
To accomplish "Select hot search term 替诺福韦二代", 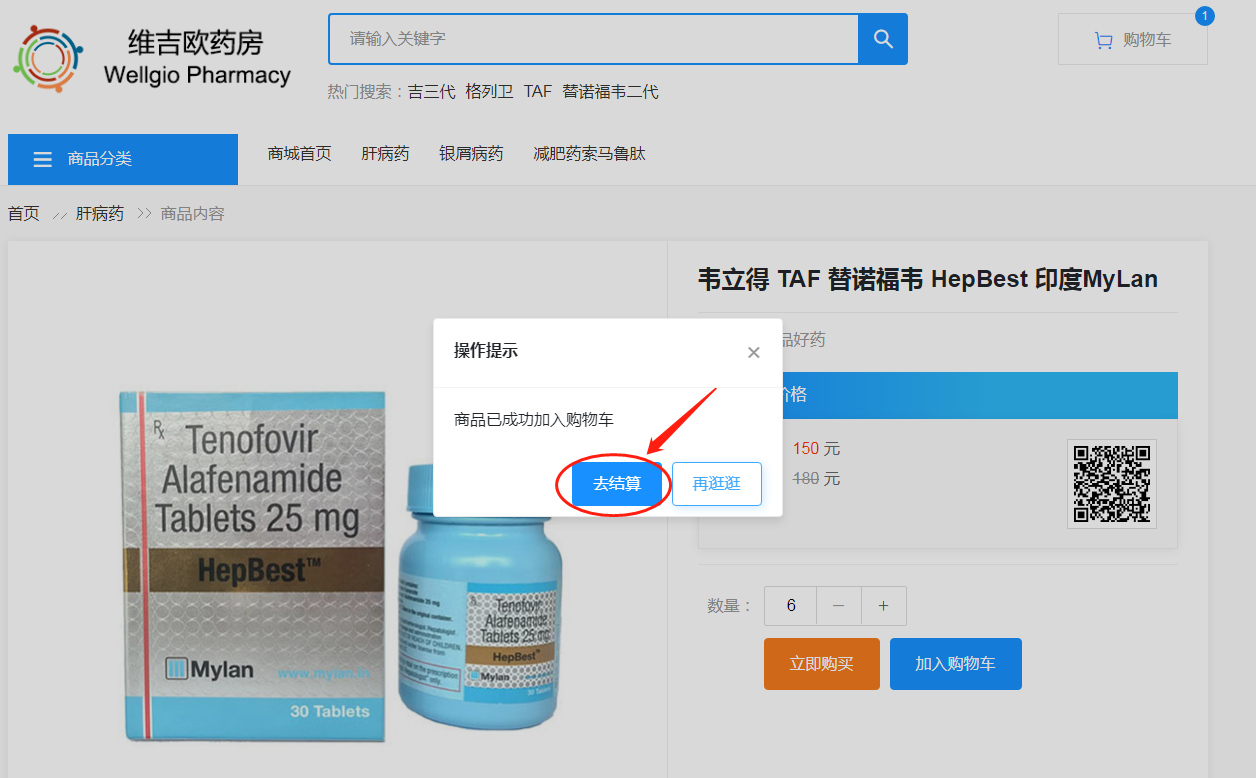I will click(610, 92).
